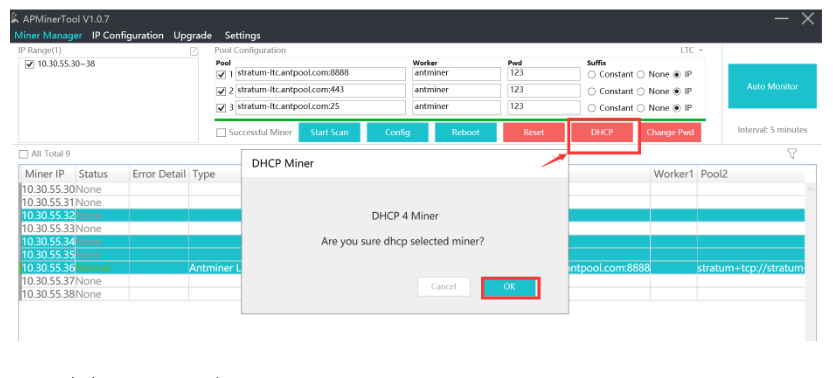Click the Auto Monitor button
The image size is (833, 378).
pos(772,86)
